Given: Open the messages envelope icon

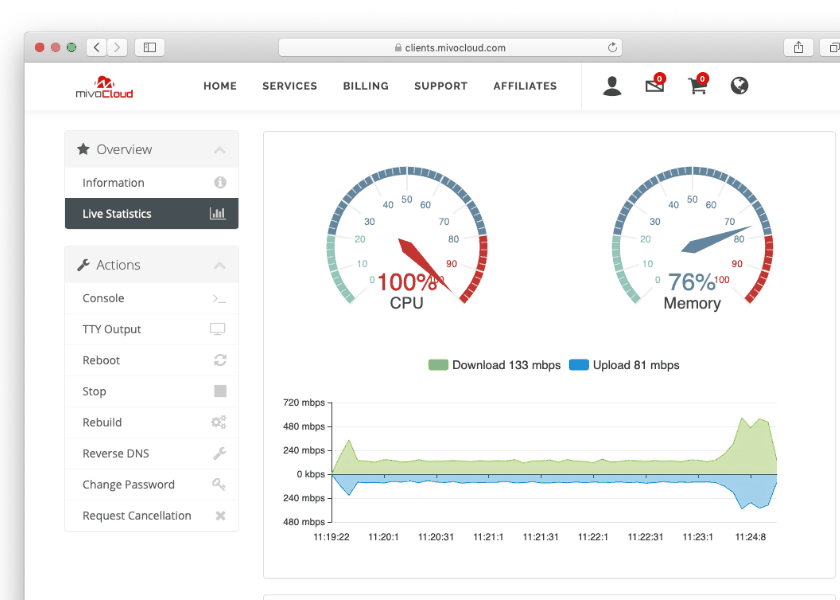Looking at the screenshot, I should [x=655, y=84].
